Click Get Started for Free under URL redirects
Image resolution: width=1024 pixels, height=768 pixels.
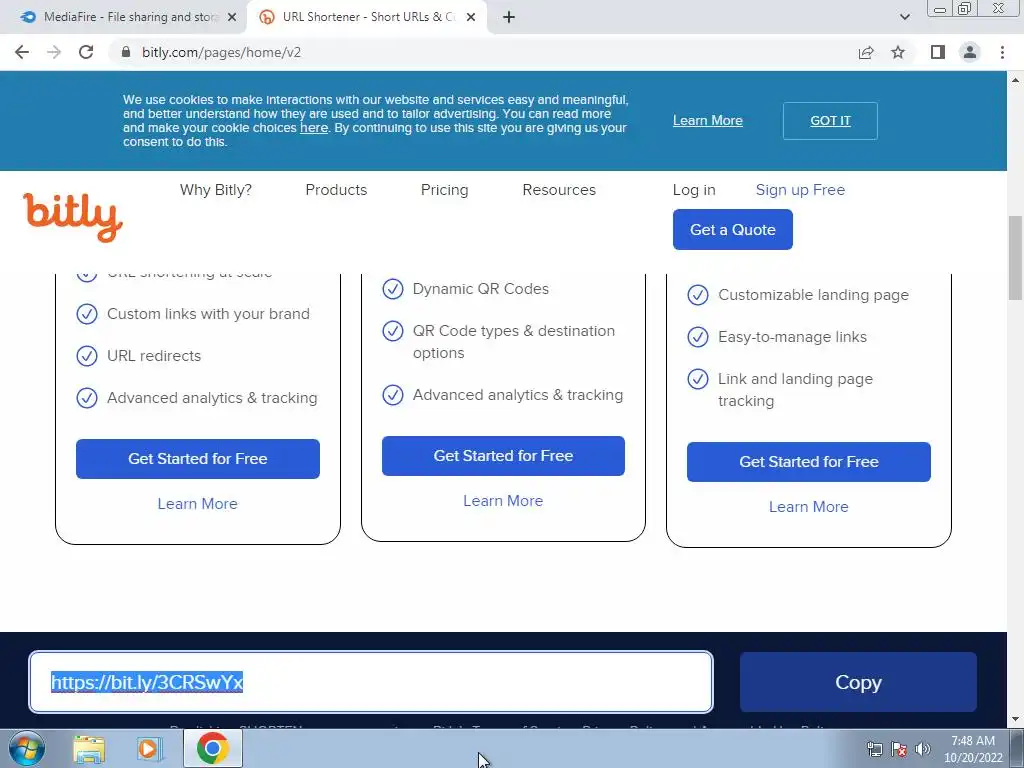pos(198,459)
